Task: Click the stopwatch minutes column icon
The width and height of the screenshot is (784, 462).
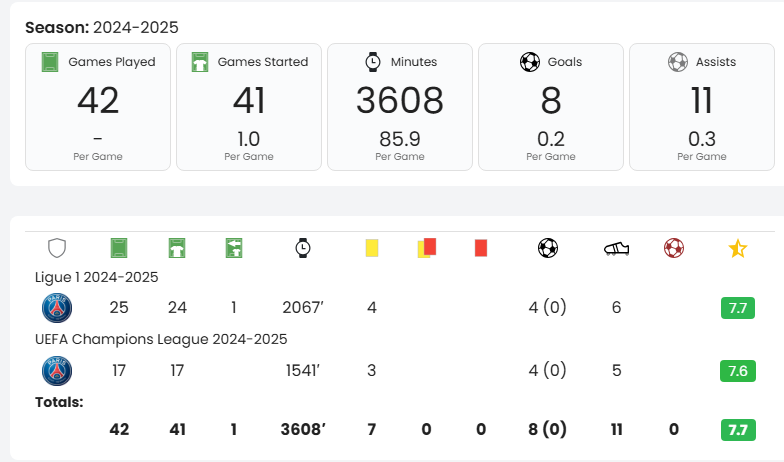Action: tap(303, 247)
